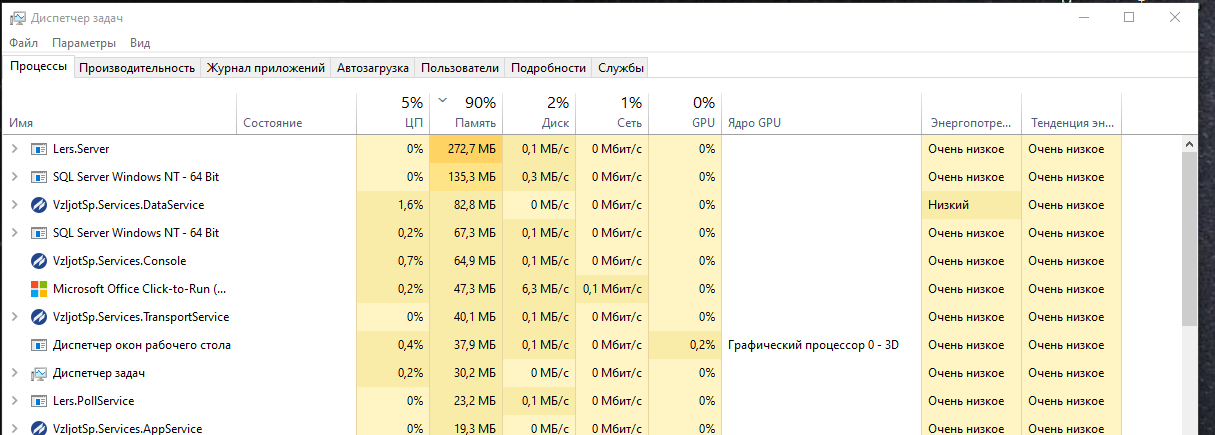This screenshot has height=435, width=1215.
Task: Open the Службы tab
Action: 620,68
